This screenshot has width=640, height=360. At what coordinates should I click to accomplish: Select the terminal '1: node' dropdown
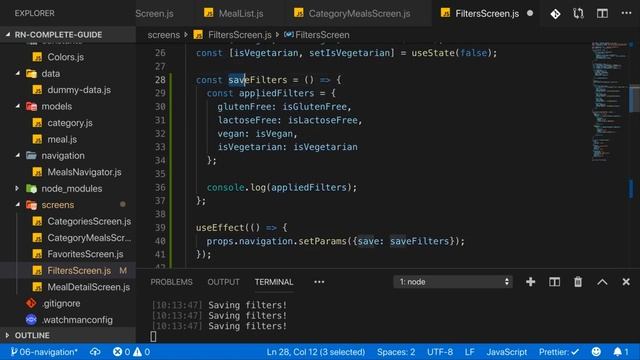point(453,282)
